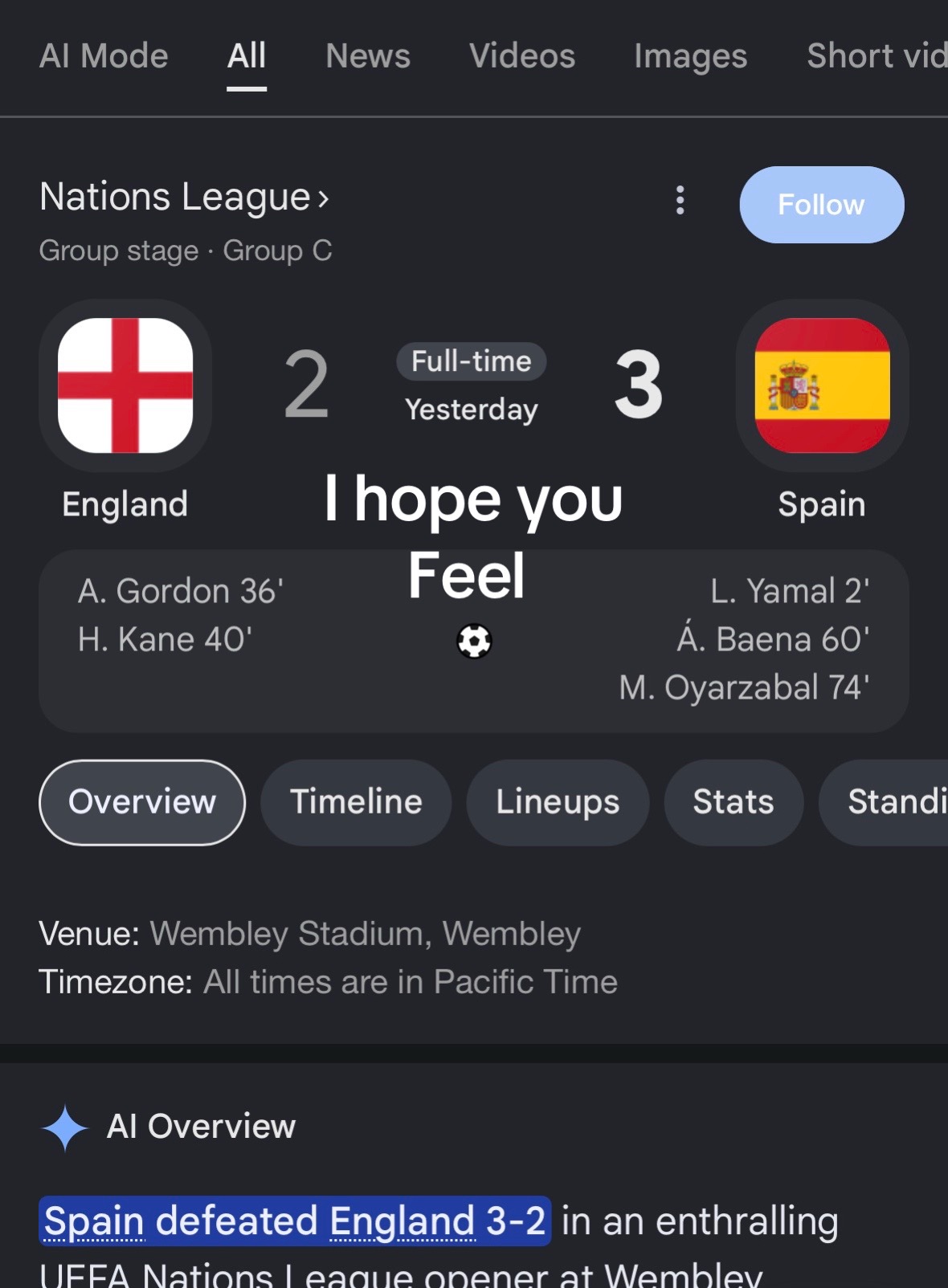
Task: Click the AI Overview sparkle icon
Action: pos(64,1127)
